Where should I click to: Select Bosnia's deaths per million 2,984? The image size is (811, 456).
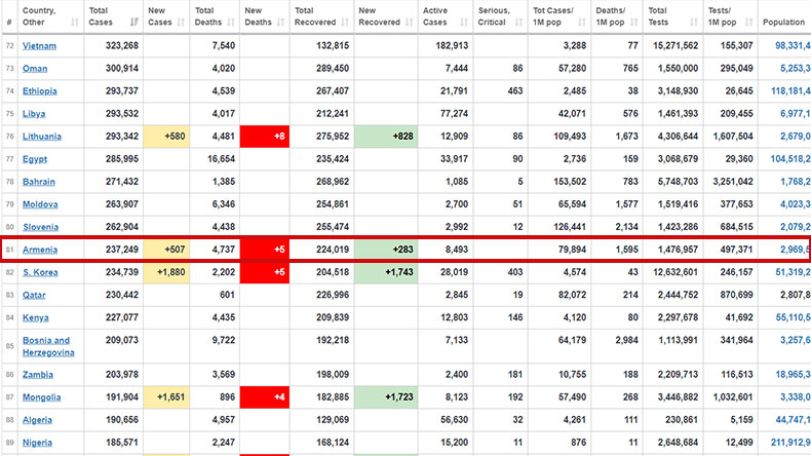627,340
